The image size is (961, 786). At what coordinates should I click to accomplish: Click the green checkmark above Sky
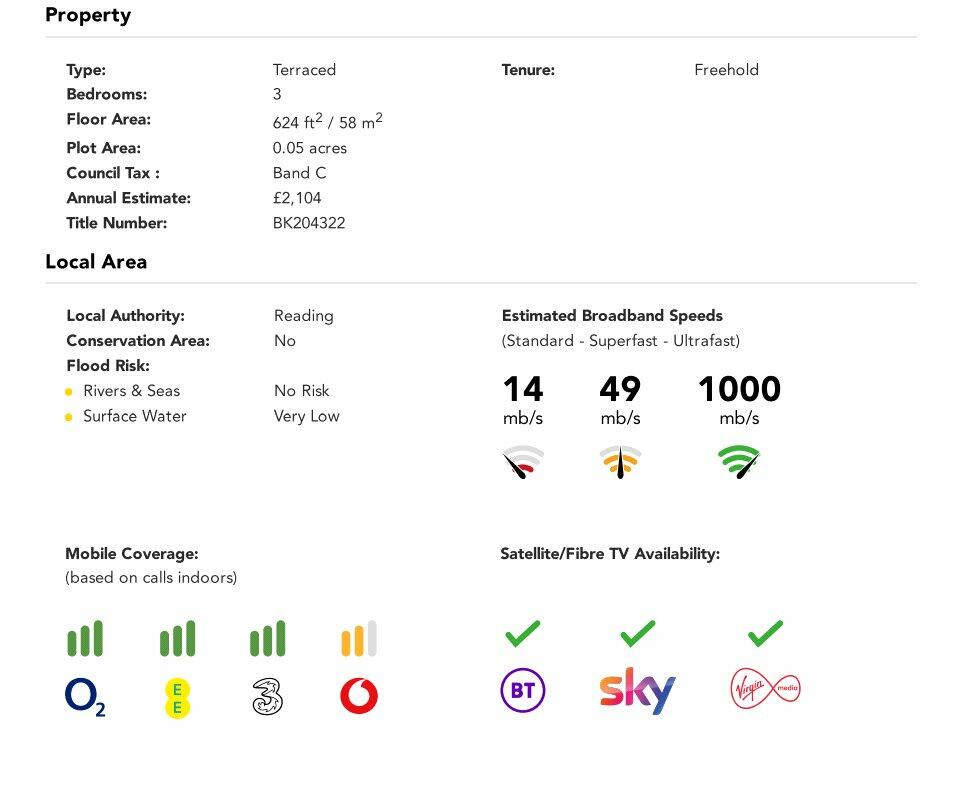(637, 633)
